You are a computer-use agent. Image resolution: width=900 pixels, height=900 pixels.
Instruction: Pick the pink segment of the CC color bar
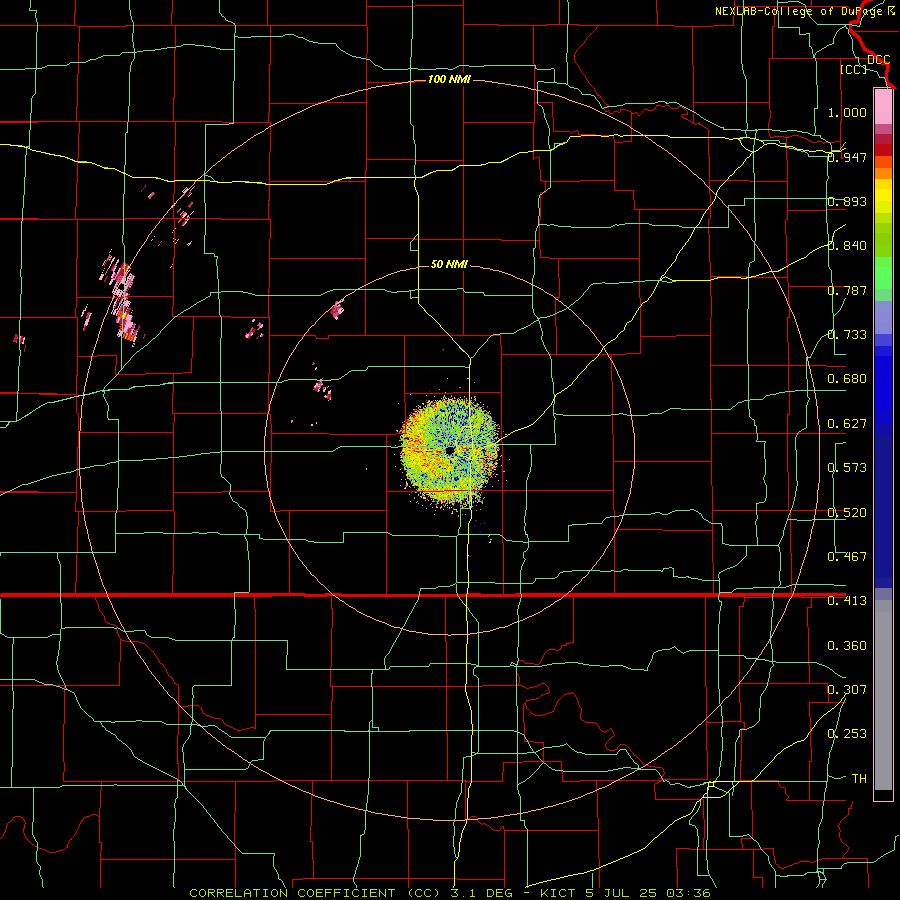point(883,106)
